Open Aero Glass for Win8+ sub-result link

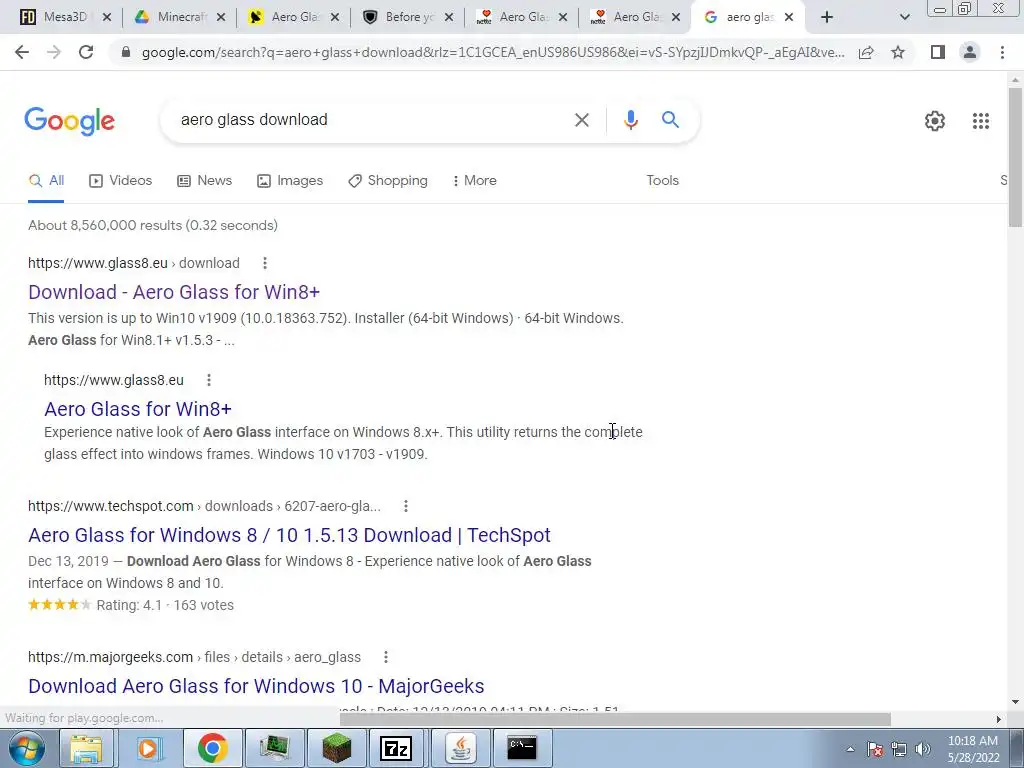point(138,409)
